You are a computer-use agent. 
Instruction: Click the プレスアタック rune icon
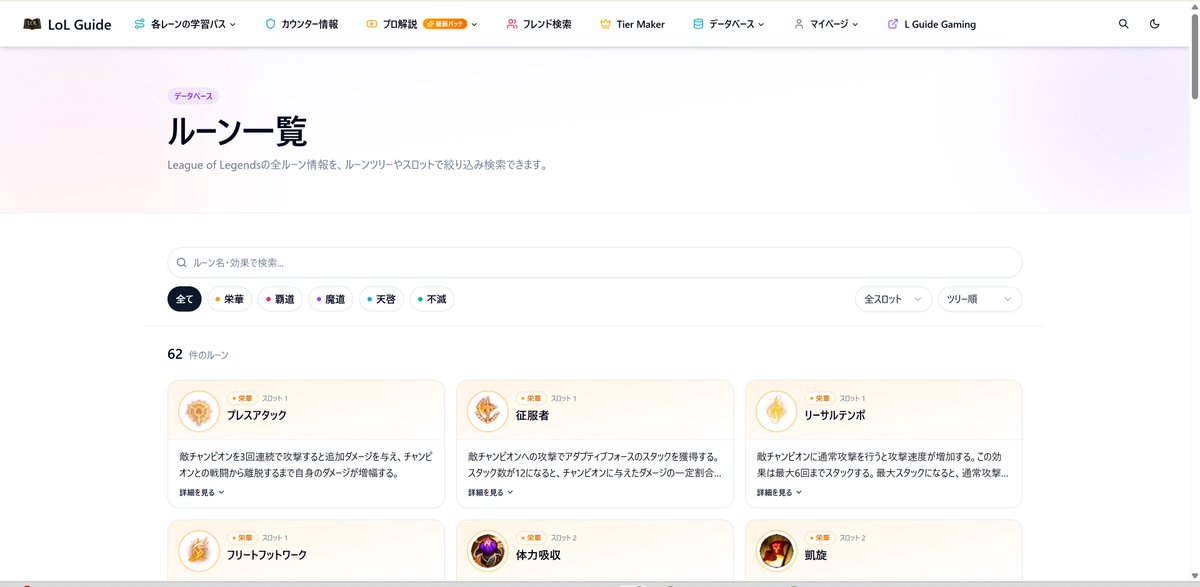coord(198,411)
